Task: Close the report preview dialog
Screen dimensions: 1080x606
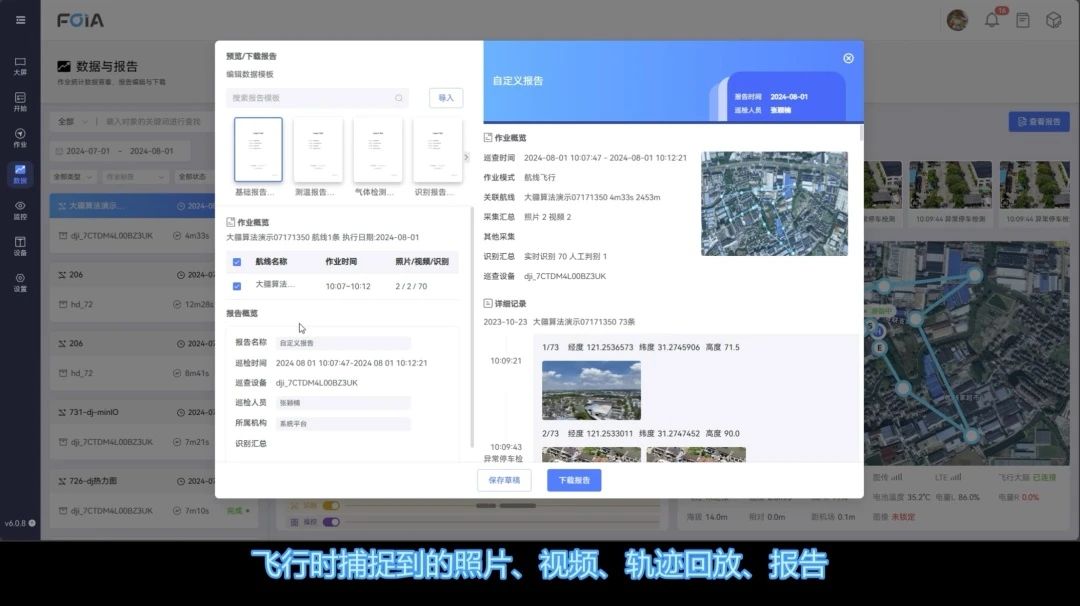Action: 848,58
